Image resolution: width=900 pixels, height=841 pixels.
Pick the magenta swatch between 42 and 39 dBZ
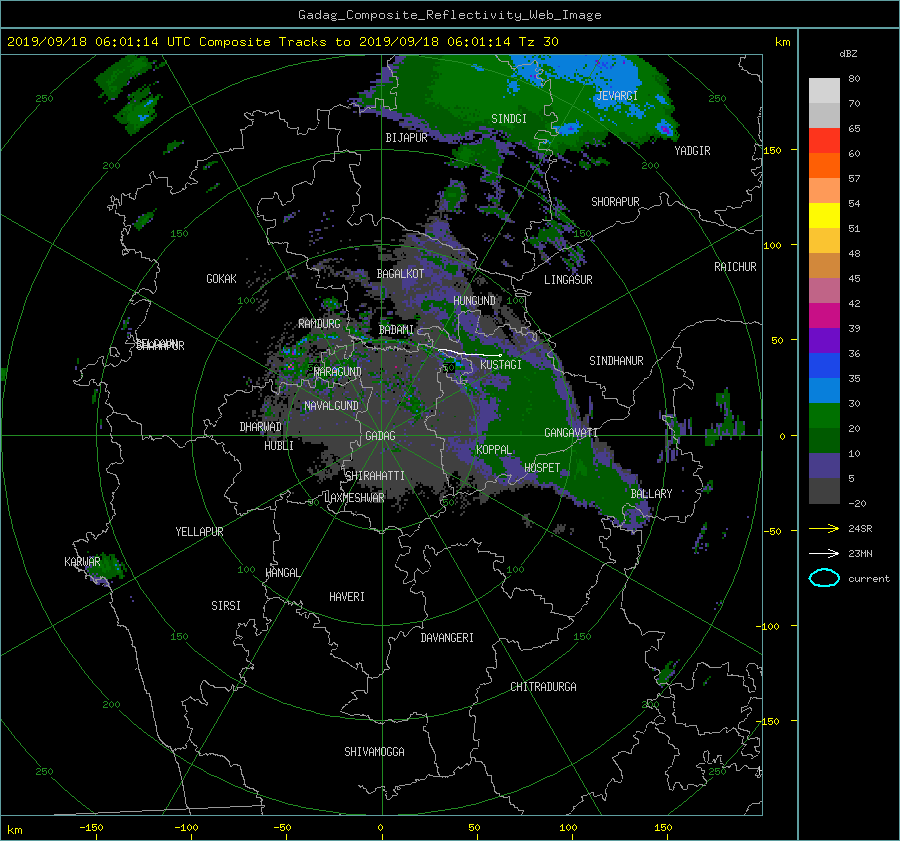[x=824, y=315]
